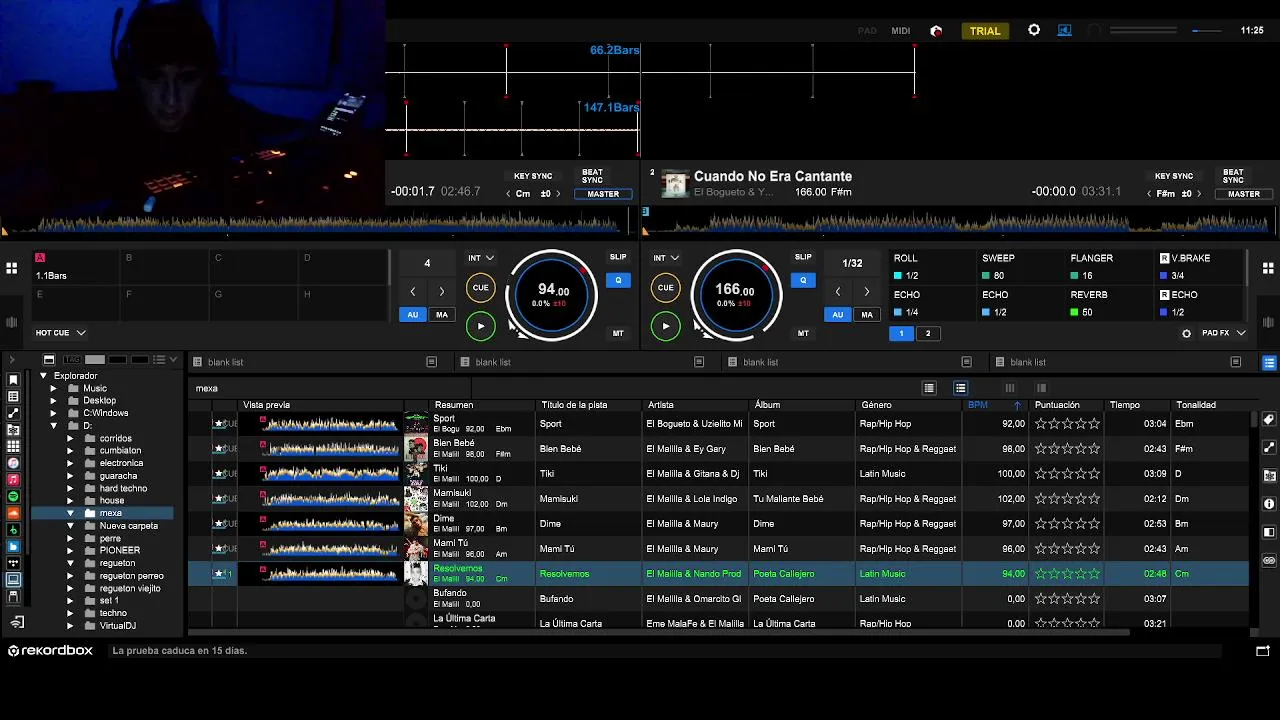Click the display mode icon next to settings

coord(1065,30)
